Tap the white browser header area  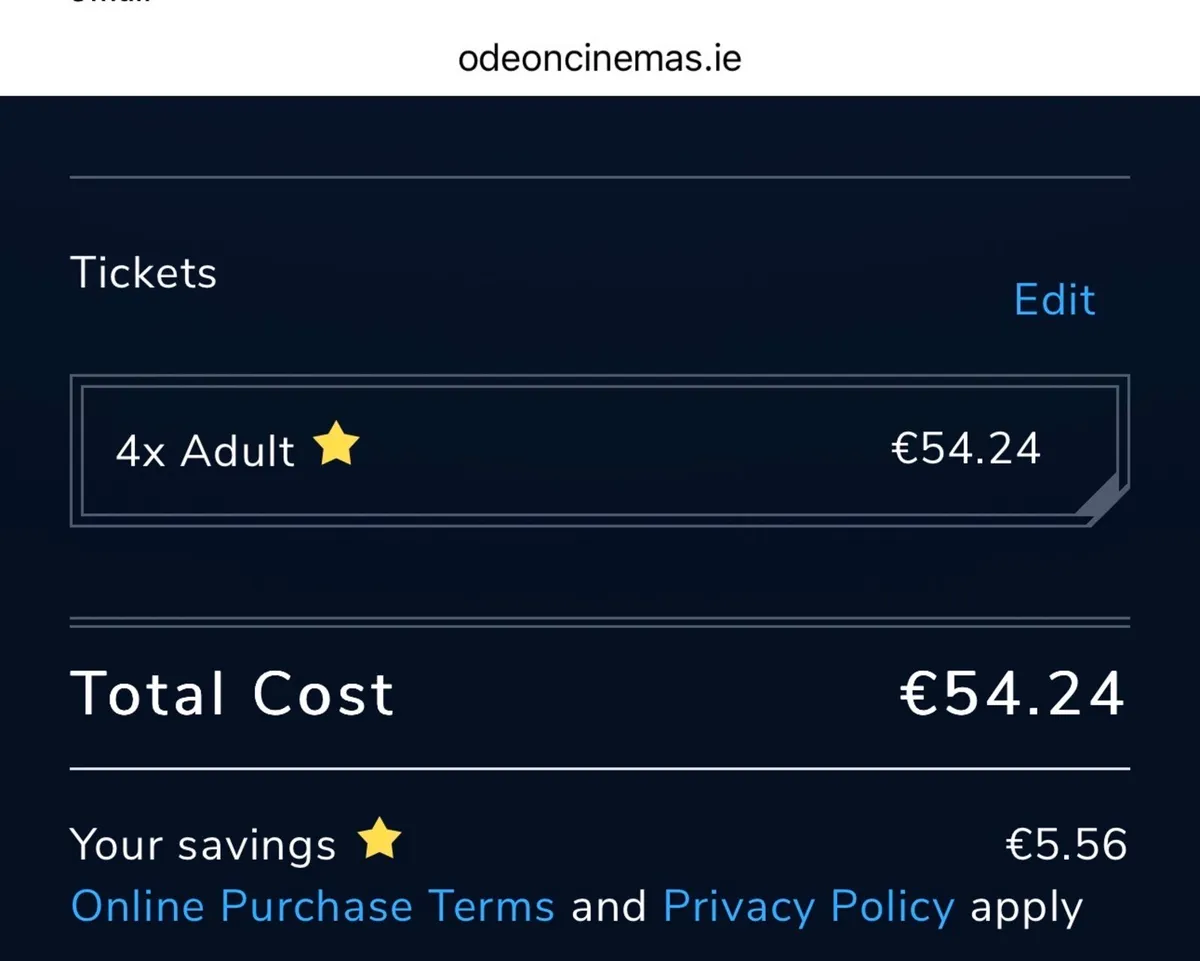coord(600,30)
